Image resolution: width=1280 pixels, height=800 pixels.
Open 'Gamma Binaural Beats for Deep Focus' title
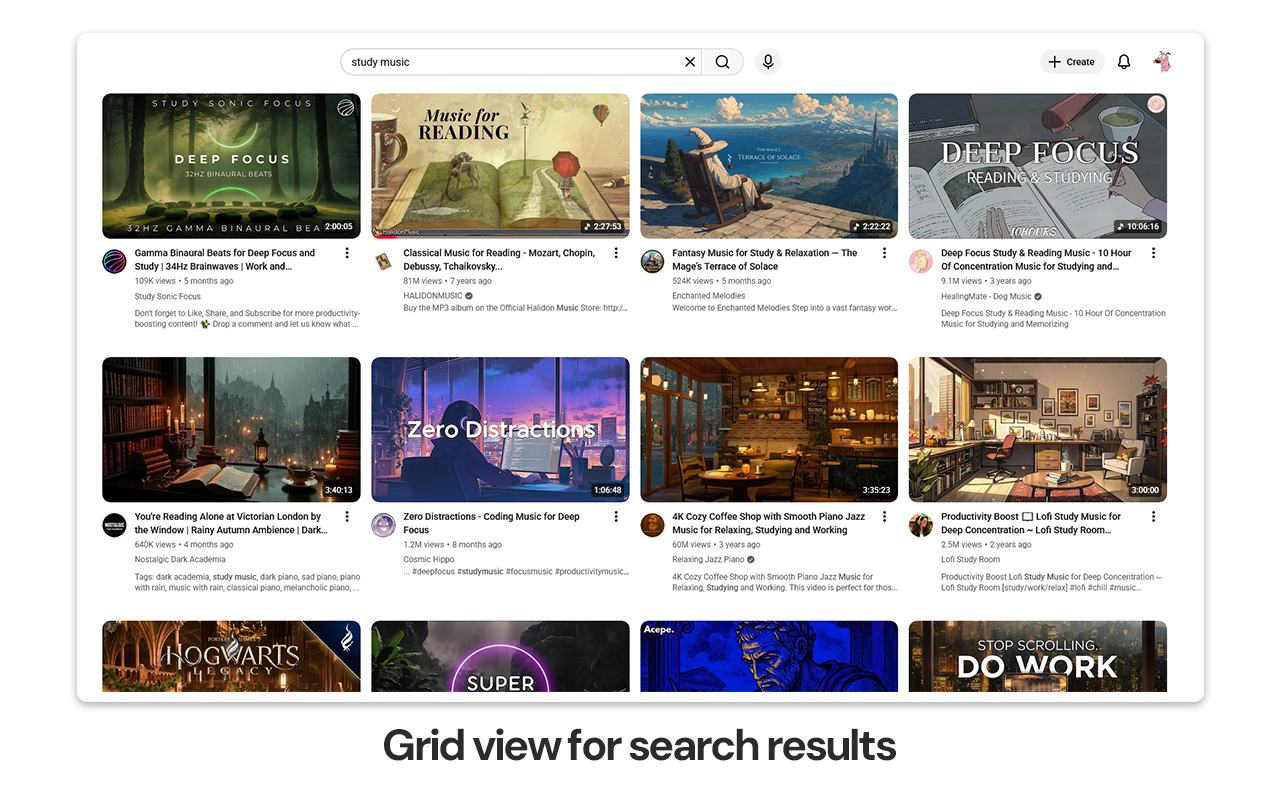point(225,260)
